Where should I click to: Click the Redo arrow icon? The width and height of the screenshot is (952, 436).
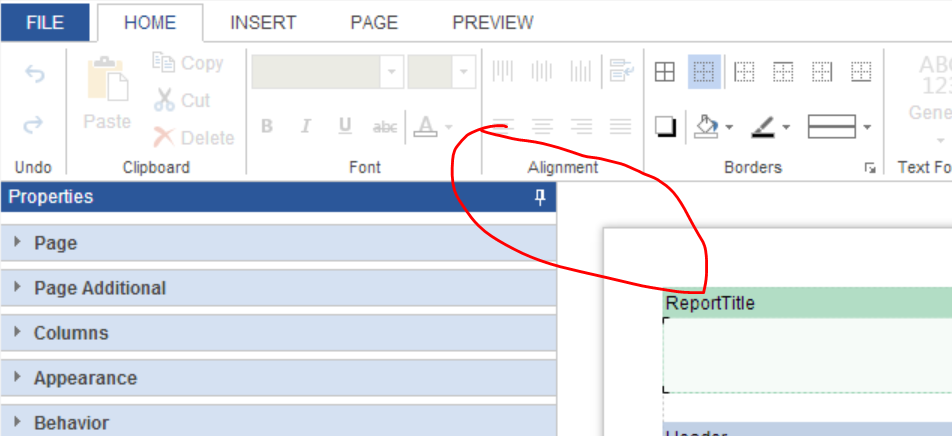point(34,124)
